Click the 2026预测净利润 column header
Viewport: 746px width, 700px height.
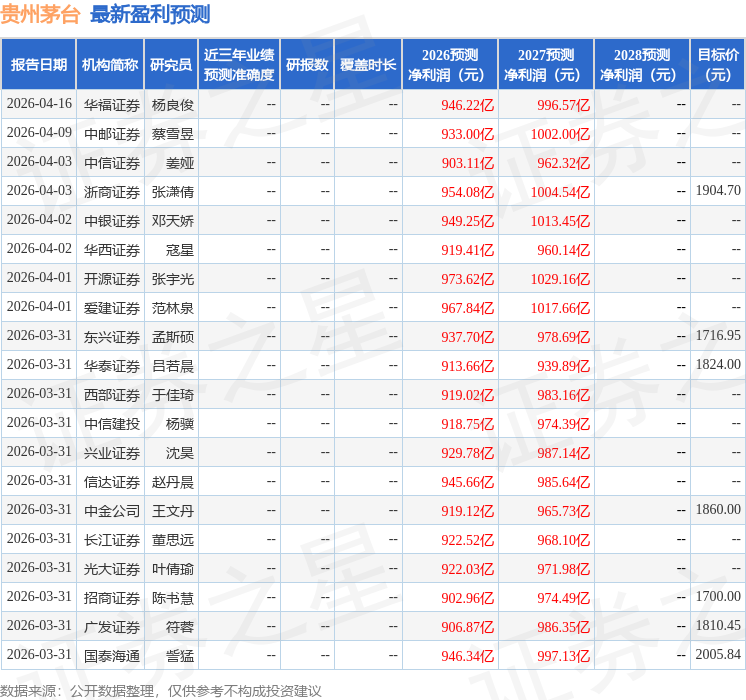tap(449, 65)
